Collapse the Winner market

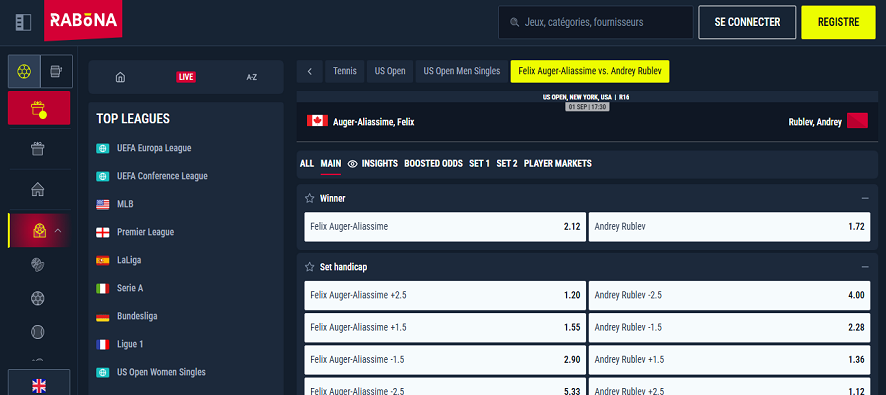(865, 198)
